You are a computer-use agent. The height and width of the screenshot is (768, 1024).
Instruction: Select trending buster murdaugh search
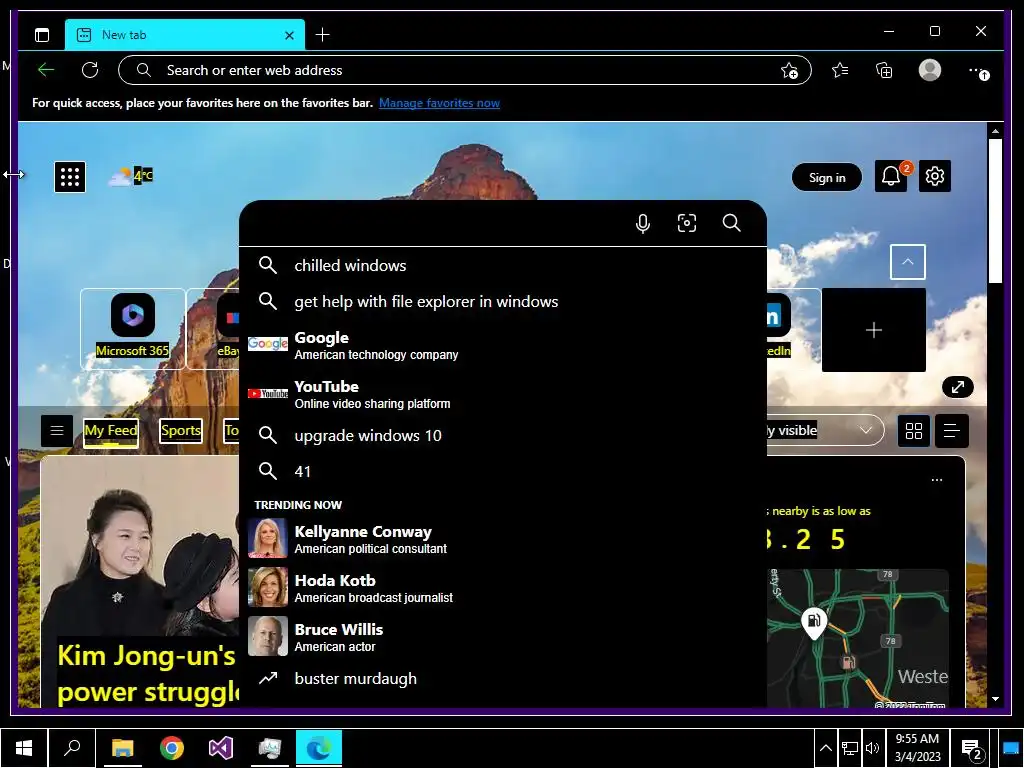click(x=503, y=679)
